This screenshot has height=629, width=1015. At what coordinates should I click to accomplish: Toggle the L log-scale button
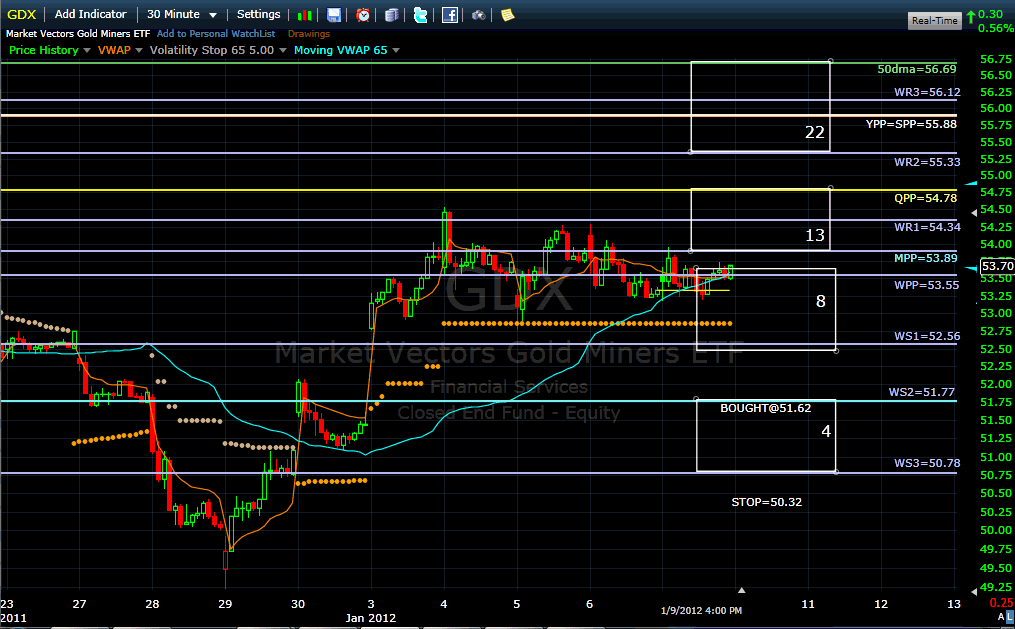1010,617
